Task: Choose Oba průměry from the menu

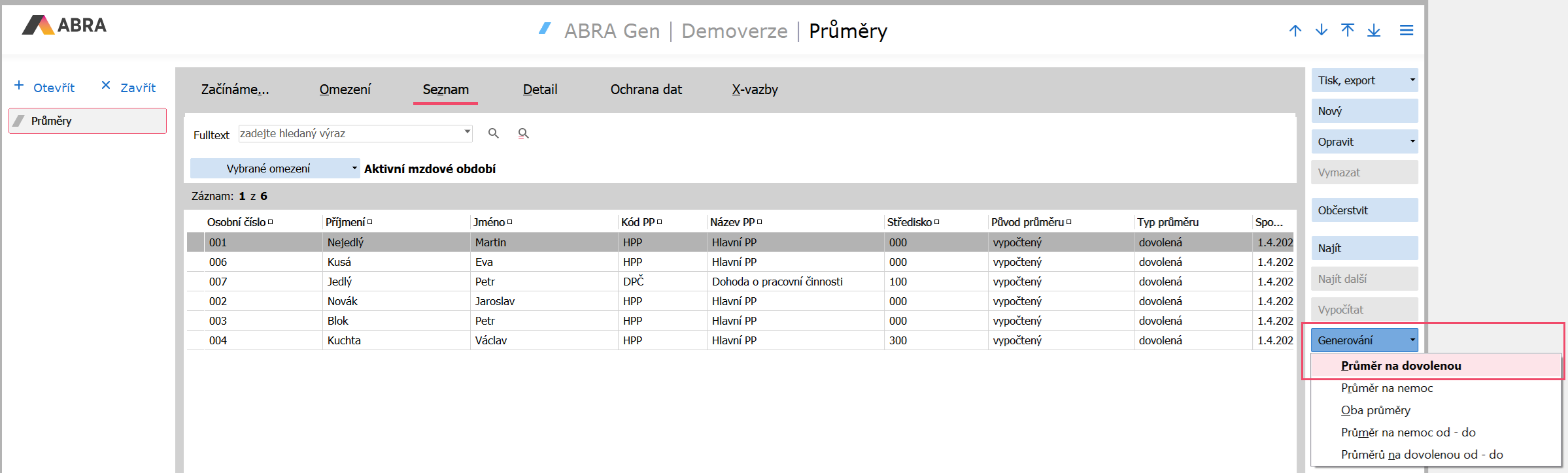Action: tap(1376, 410)
